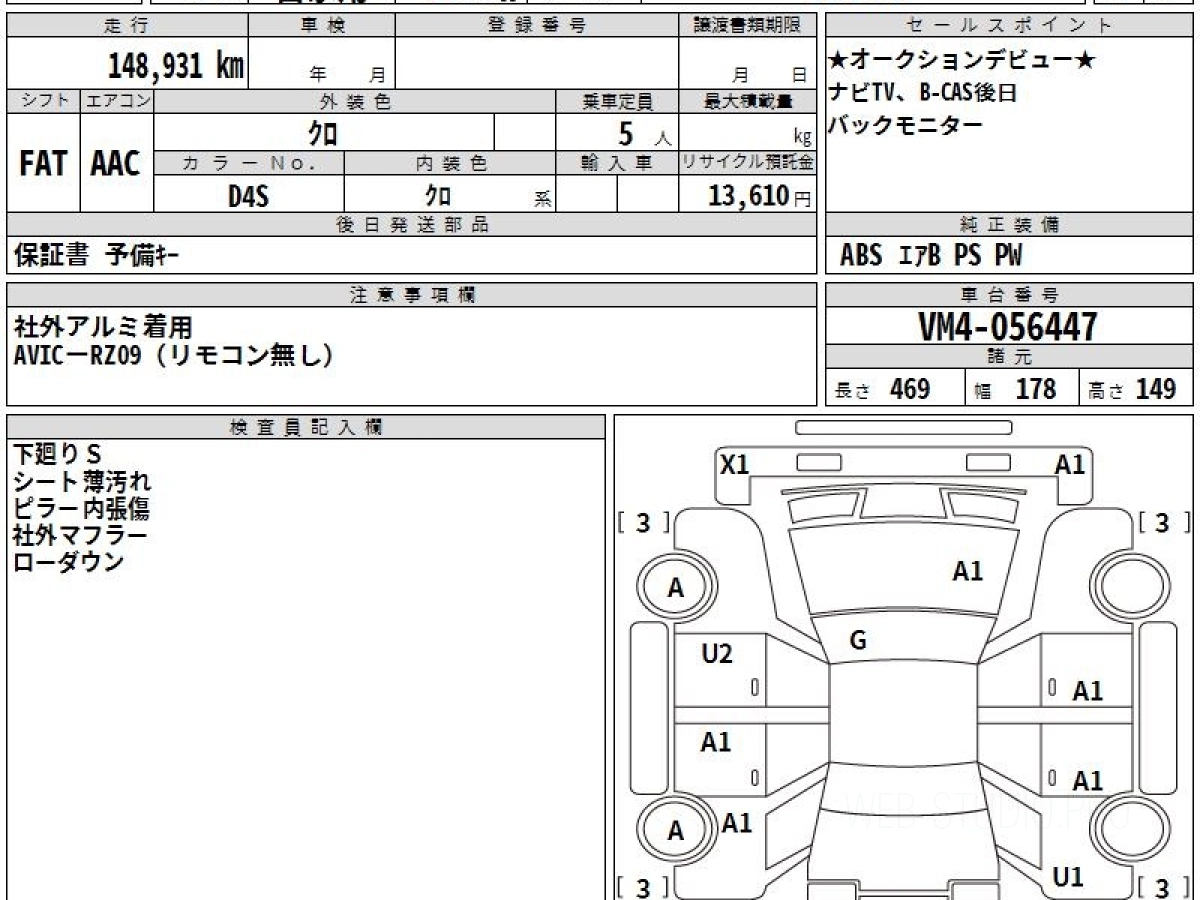Click the length value 469
The height and width of the screenshot is (900, 1200).
[x=910, y=389]
